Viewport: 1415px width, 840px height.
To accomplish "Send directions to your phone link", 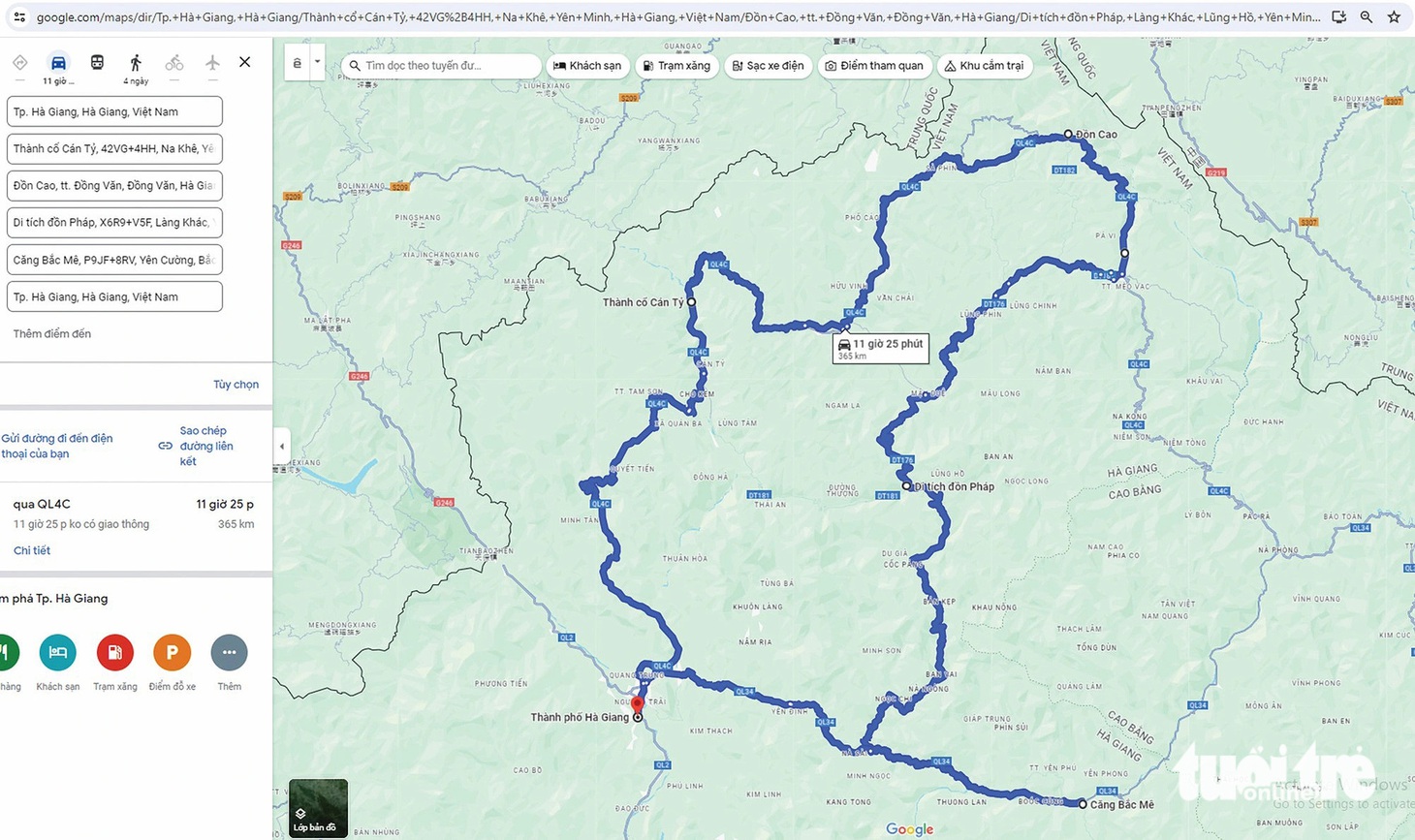I will pos(56,446).
